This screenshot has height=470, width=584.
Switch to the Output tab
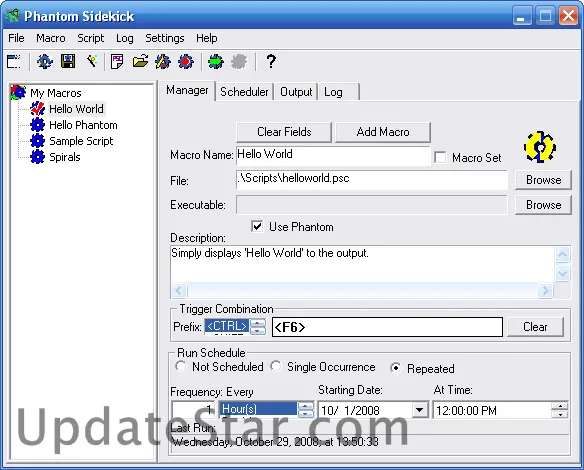tap(296, 92)
